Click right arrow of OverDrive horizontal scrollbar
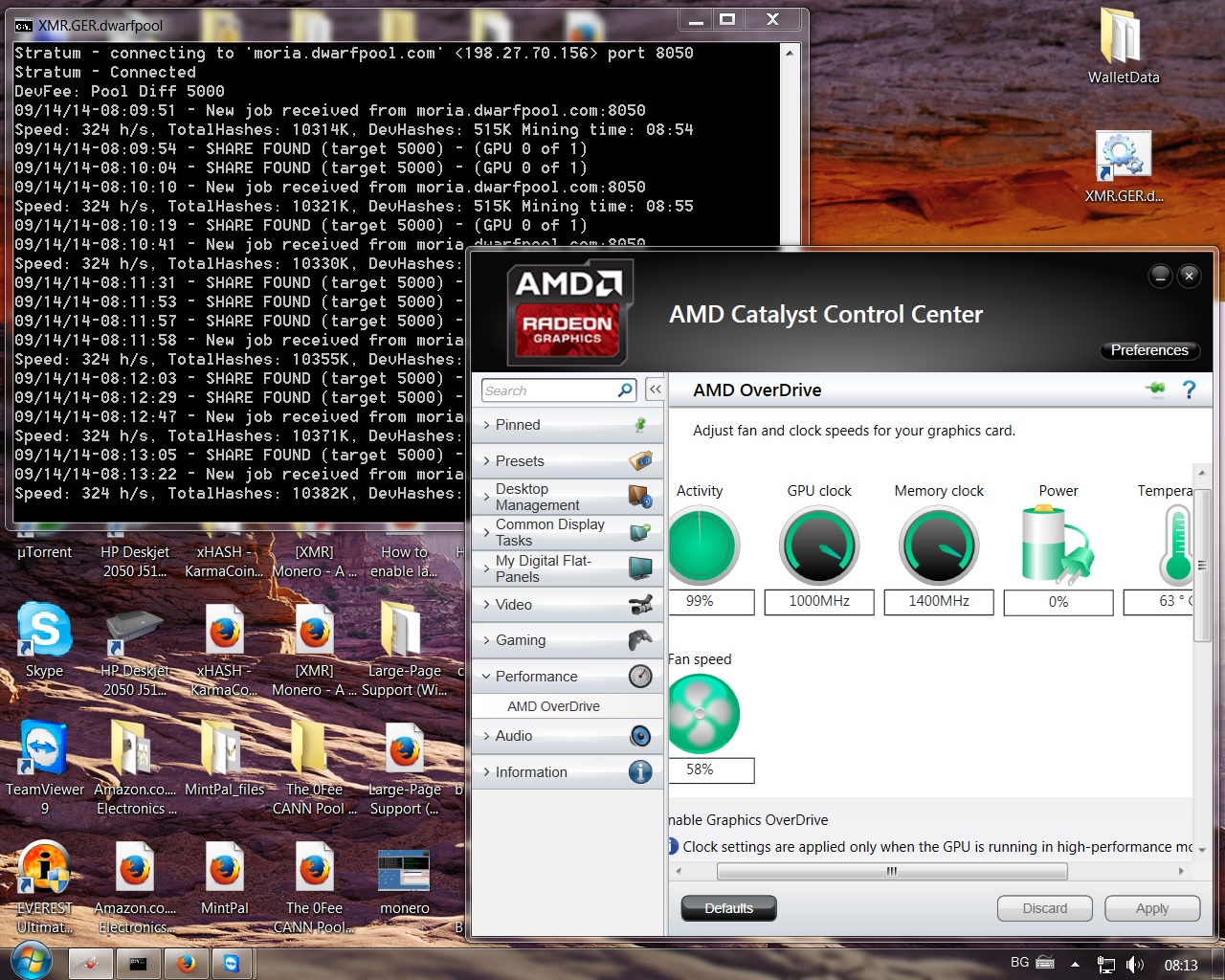 pyautogui.click(x=1181, y=871)
